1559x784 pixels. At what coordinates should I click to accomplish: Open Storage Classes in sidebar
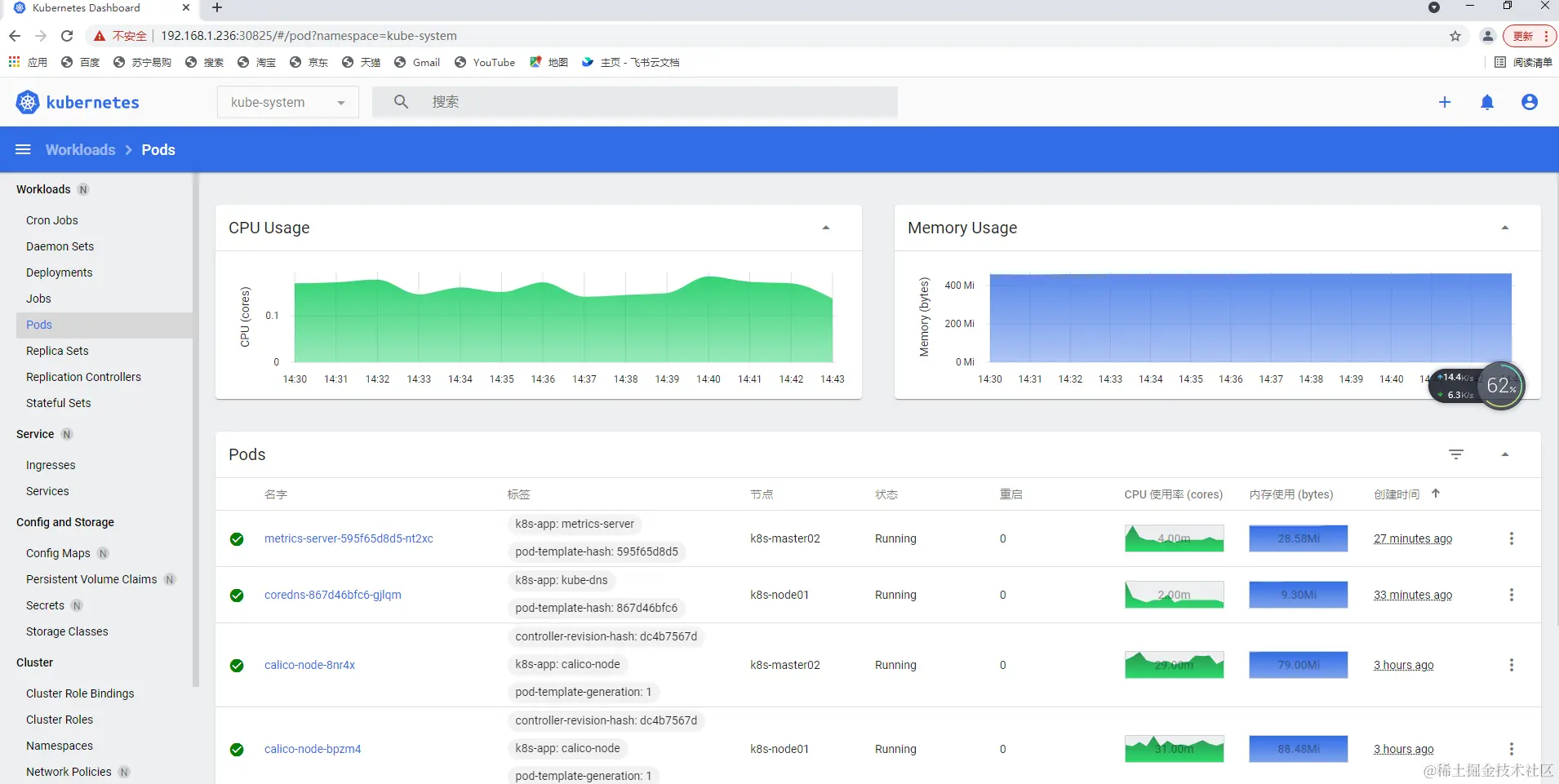[x=67, y=631]
